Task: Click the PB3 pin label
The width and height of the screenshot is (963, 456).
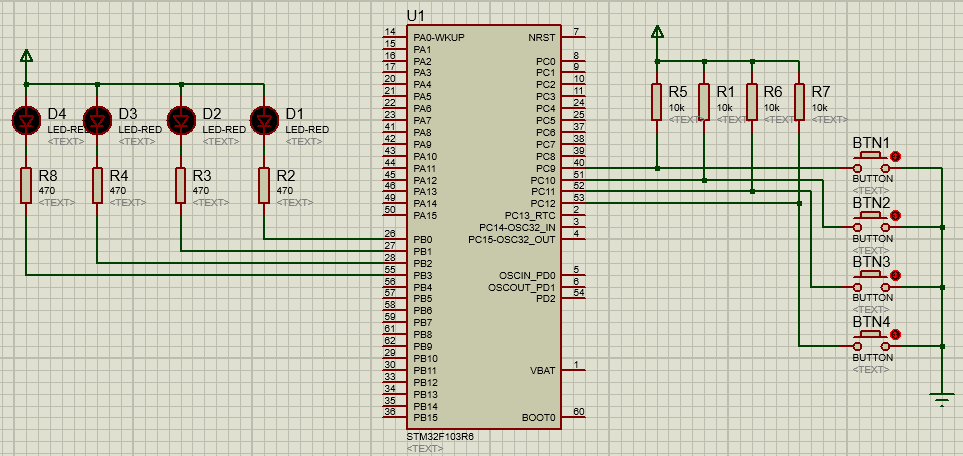Action: click(x=423, y=275)
